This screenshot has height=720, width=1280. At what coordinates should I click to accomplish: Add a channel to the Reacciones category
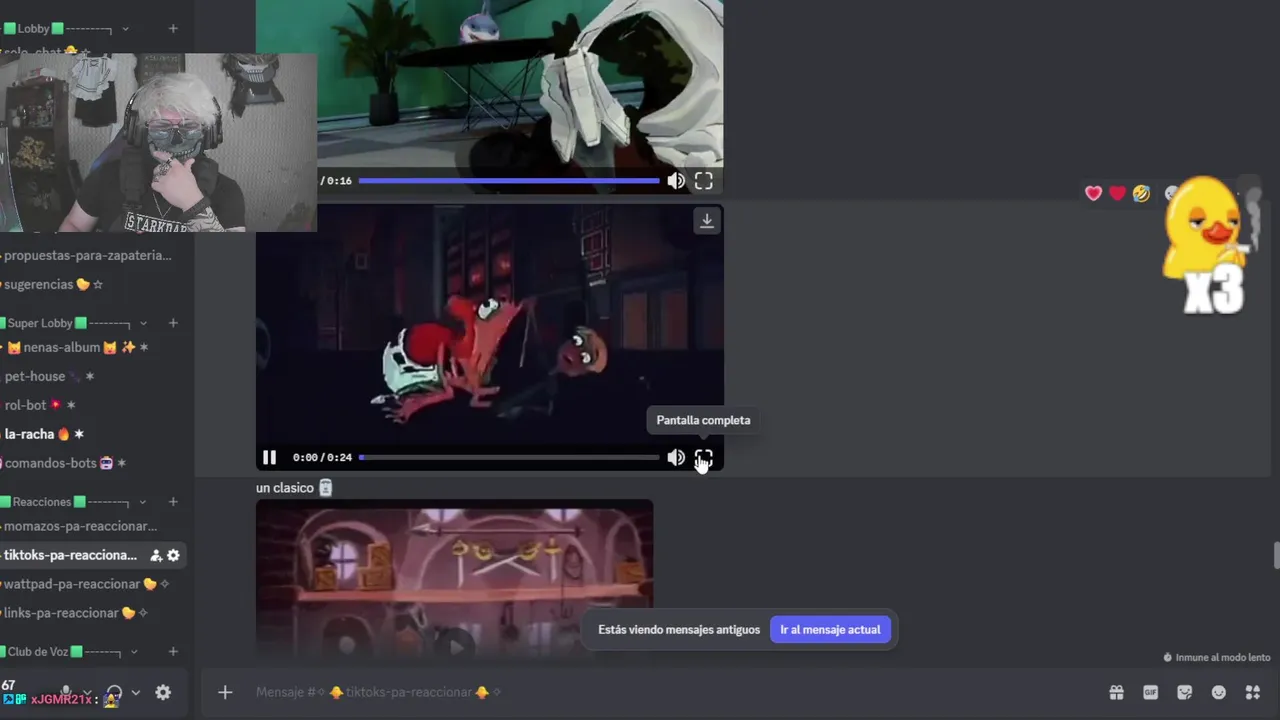[x=173, y=502]
